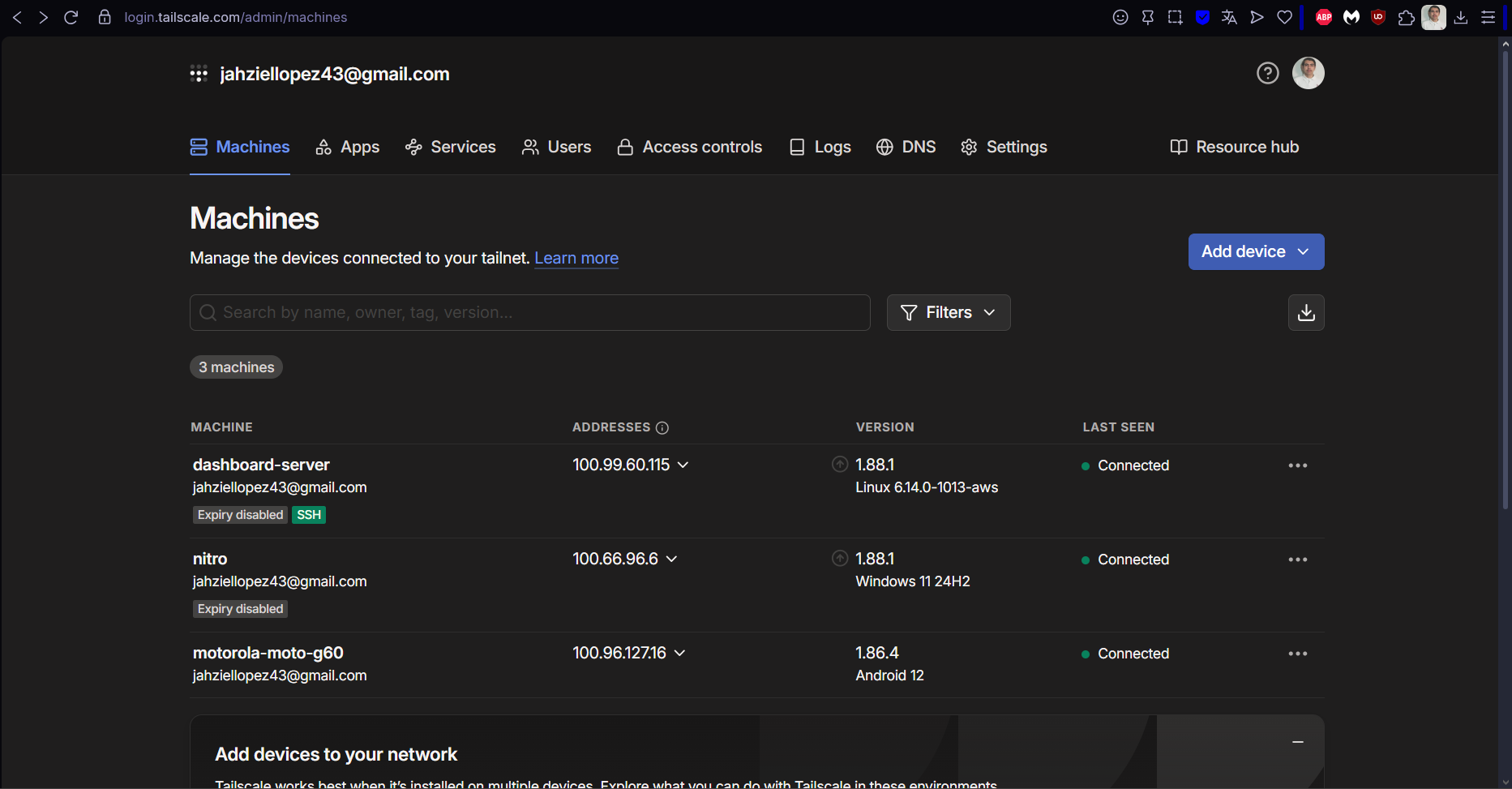Screen dimensions: 1512x789
Task: Click the info icon beside ADDRESSES header
Action: pos(662,427)
